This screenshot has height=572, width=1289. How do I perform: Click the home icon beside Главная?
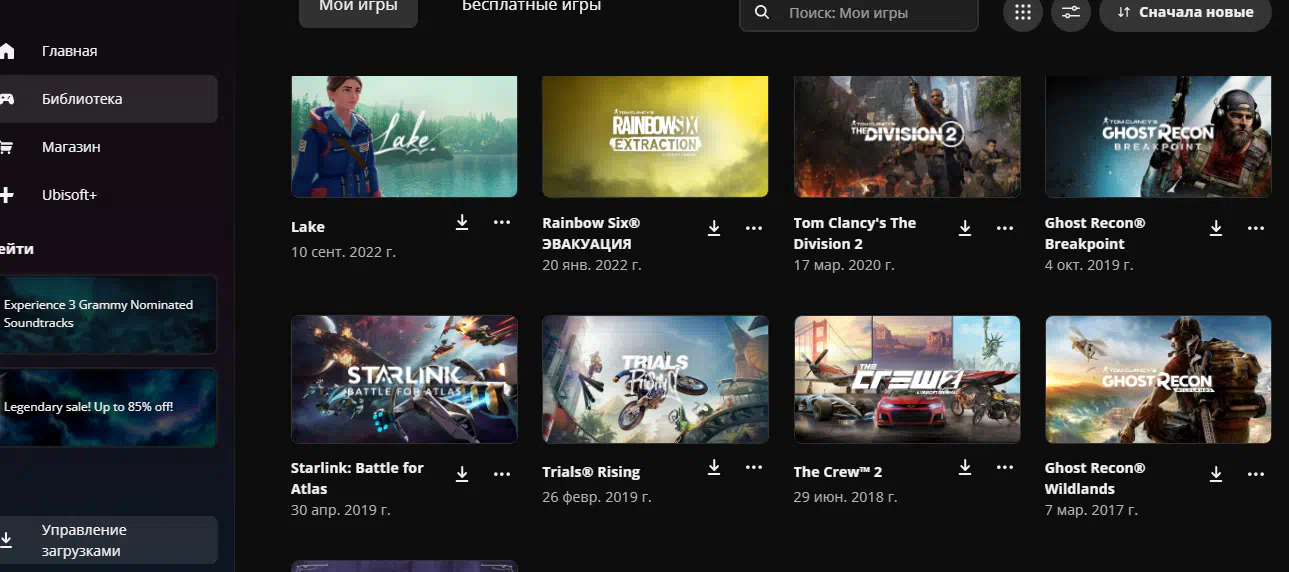[6, 51]
